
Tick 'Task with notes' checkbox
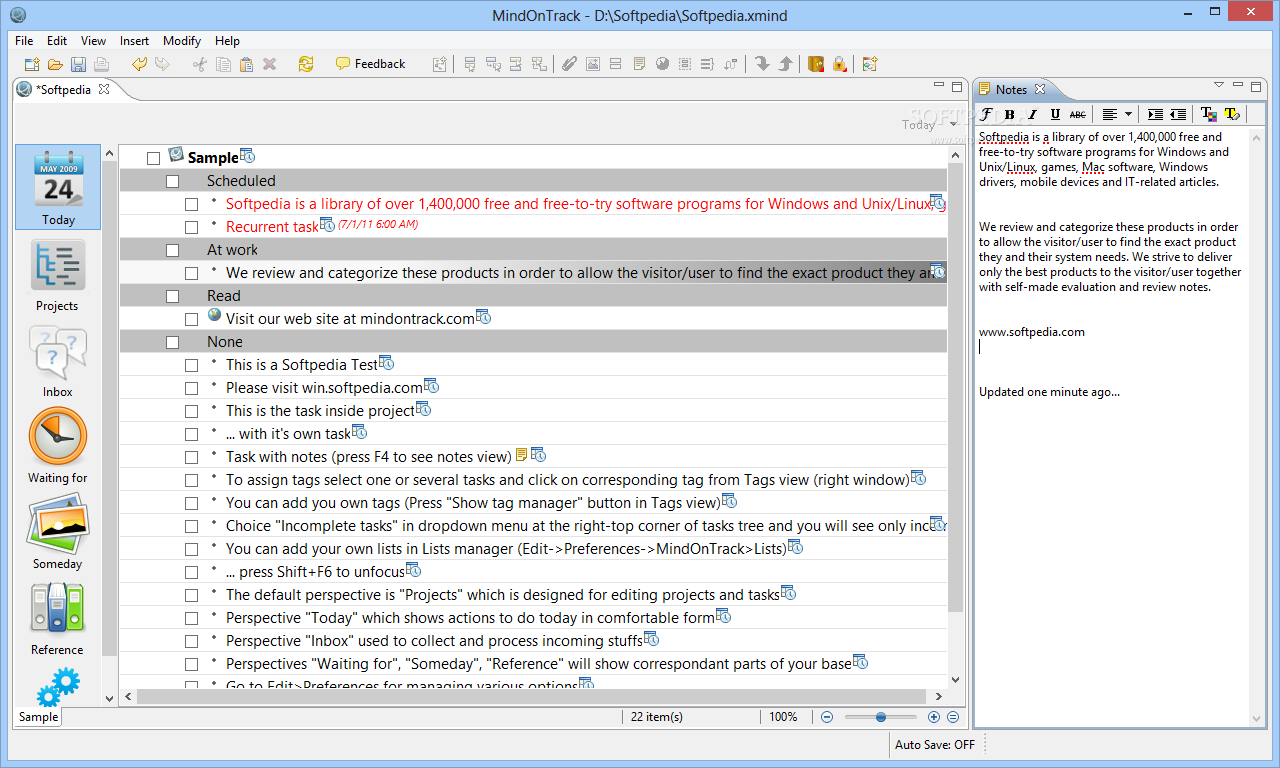point(191,457)
